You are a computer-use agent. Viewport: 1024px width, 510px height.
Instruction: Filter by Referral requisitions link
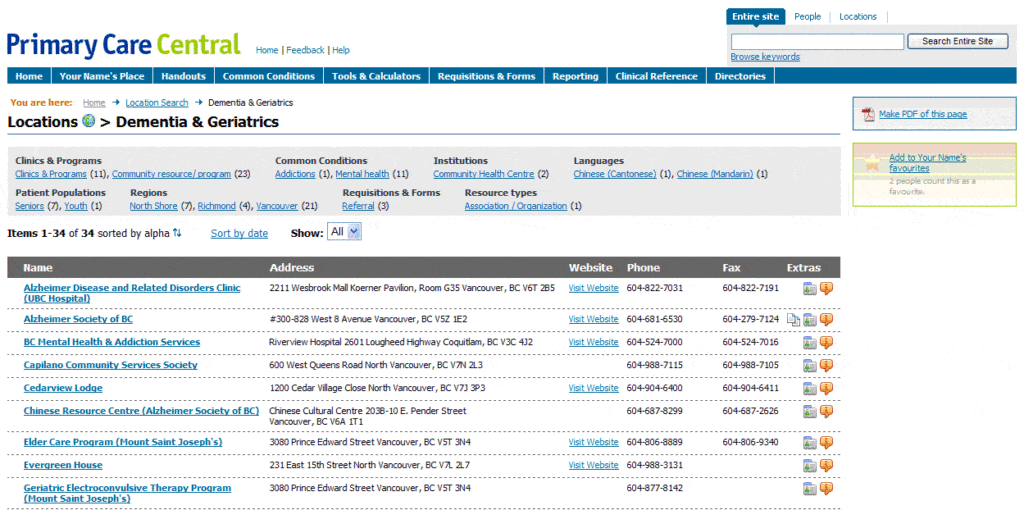pyautogui.click(x=358, y=206)
